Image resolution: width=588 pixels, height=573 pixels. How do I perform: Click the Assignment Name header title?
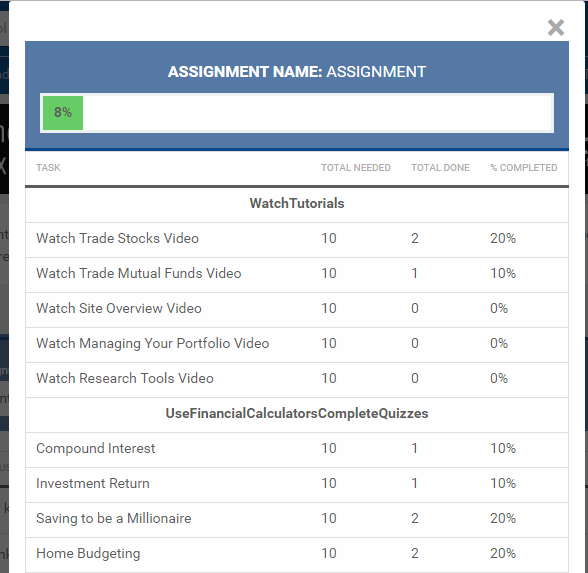point(297,72)
